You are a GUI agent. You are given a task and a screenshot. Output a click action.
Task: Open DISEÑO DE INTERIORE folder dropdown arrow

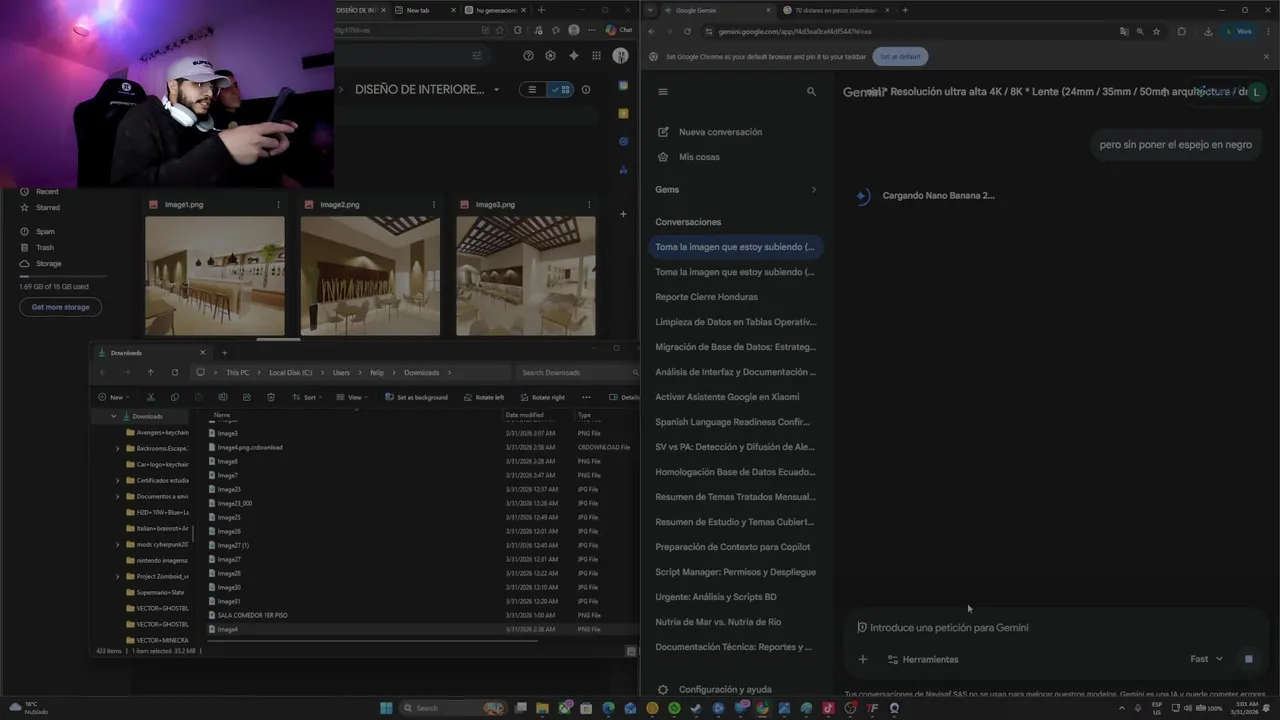click(x=496, y=90)
